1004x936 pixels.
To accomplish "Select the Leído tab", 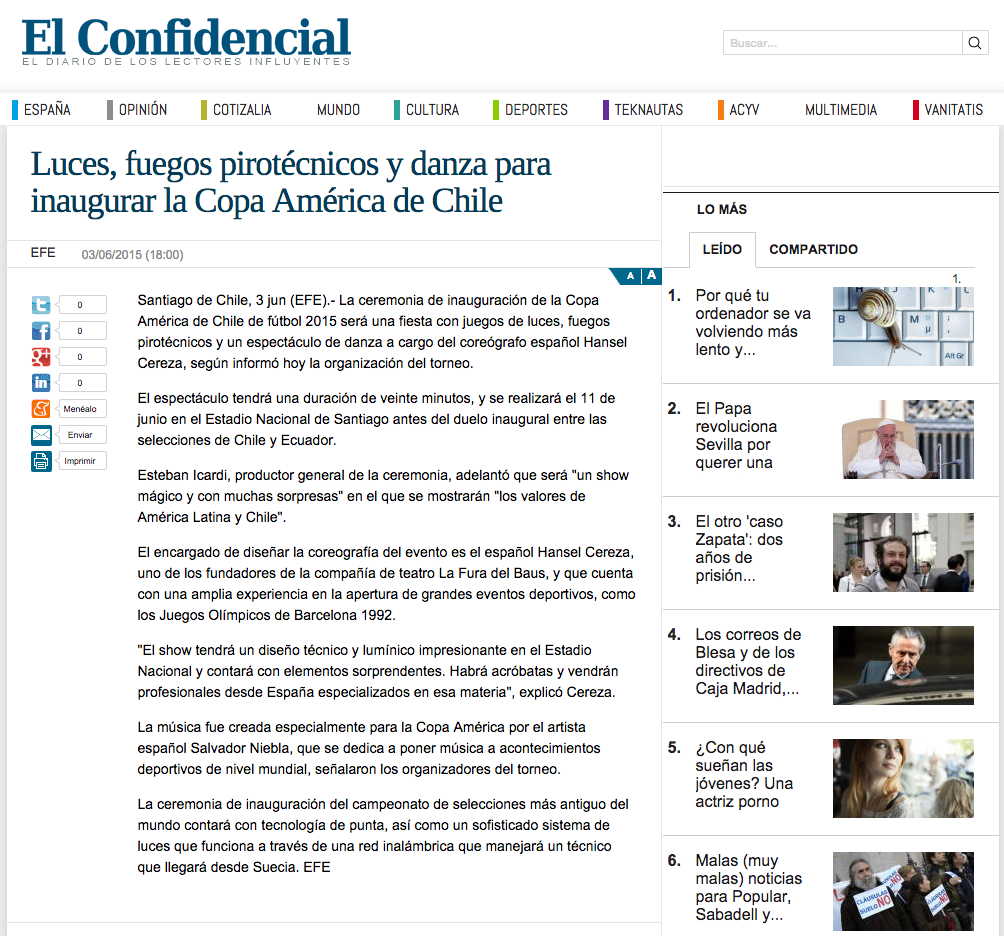I will pos(722,249).
